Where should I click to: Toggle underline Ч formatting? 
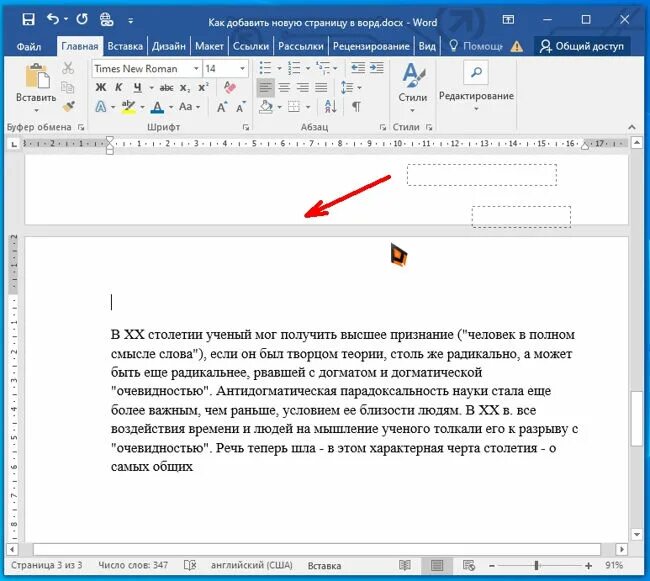(138, 87)
